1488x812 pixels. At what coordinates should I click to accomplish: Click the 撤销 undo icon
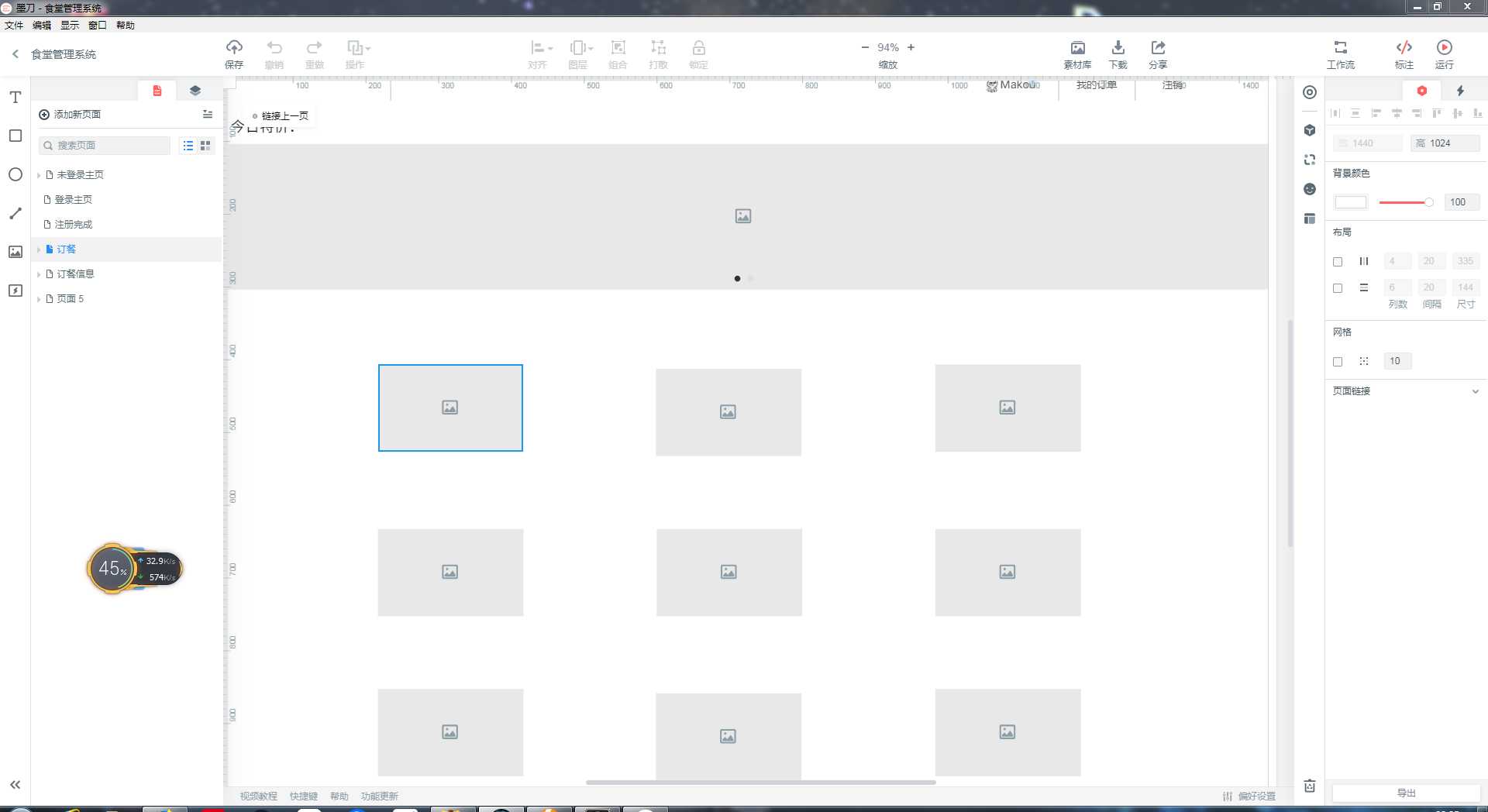(x=274, y=47)
